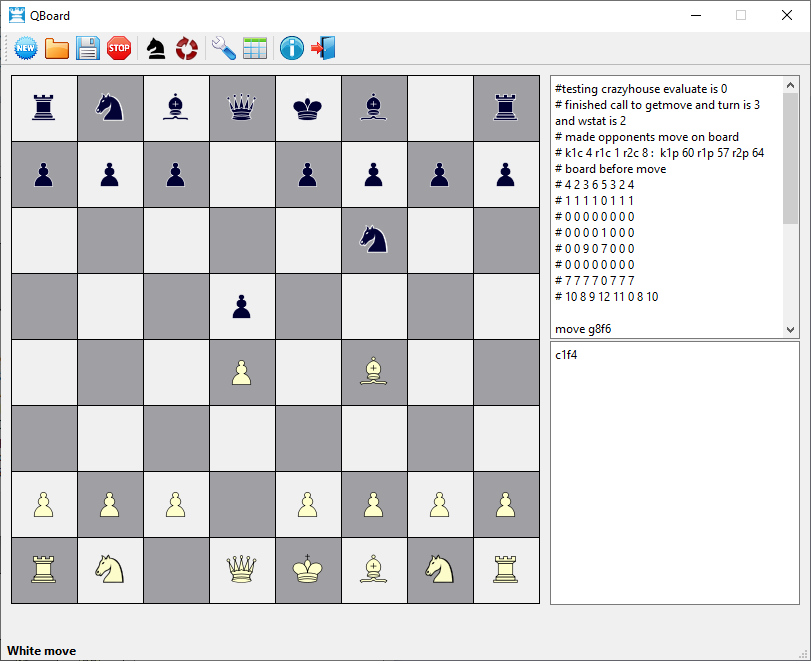The image size is (811, 661).
Task: Click the empty g8 square
Action: tap(440, 109)
